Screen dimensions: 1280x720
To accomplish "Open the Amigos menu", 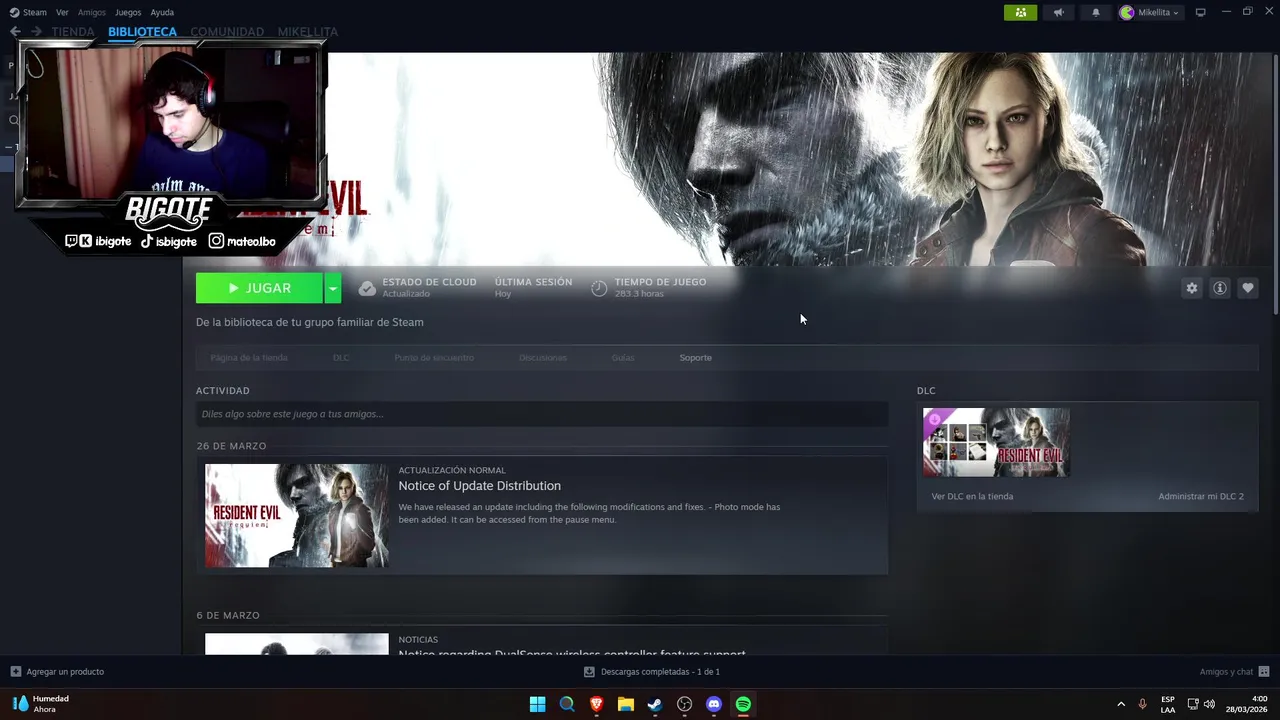I will click(x=92, y=12).
